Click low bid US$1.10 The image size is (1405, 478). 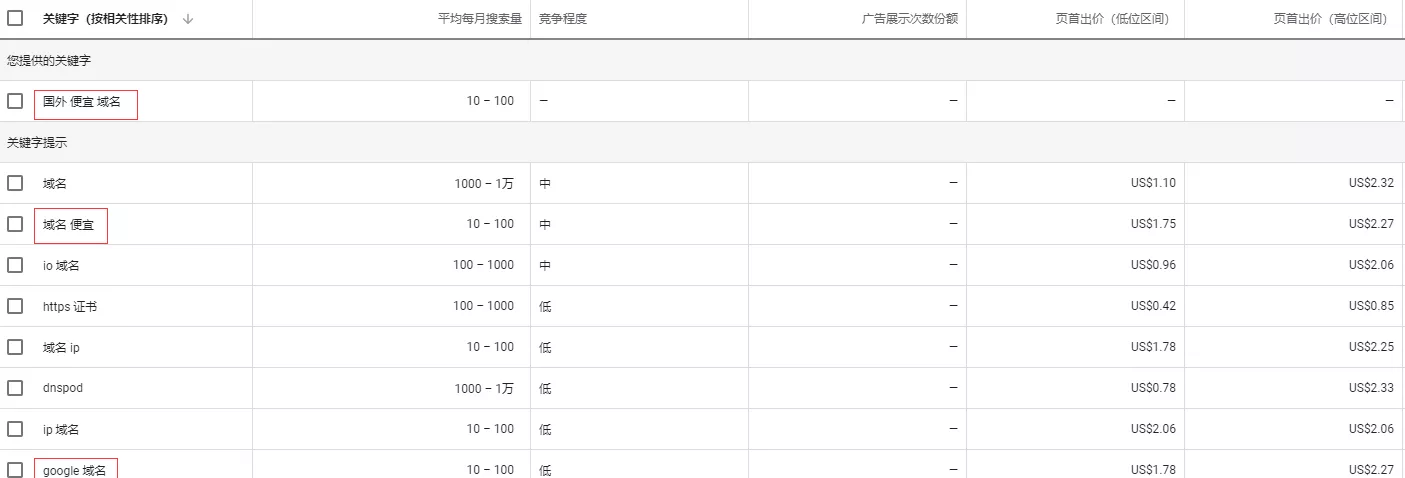[x=1153, y=183]
